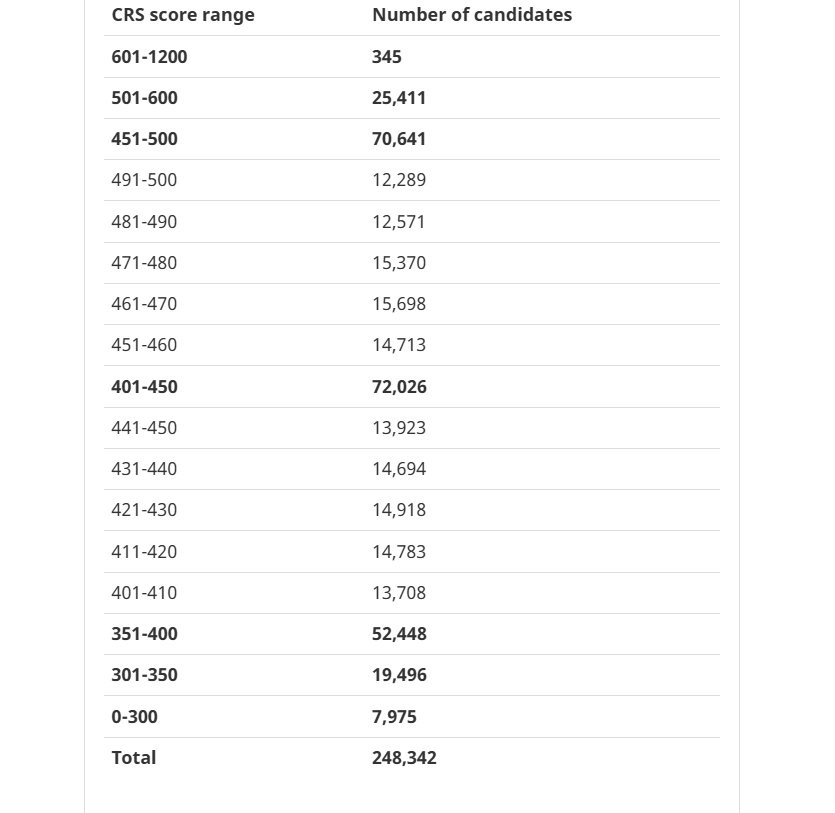The image size is (835, 813).
Task: Click the 12,289 candidates value
Action: click(399, 180)
